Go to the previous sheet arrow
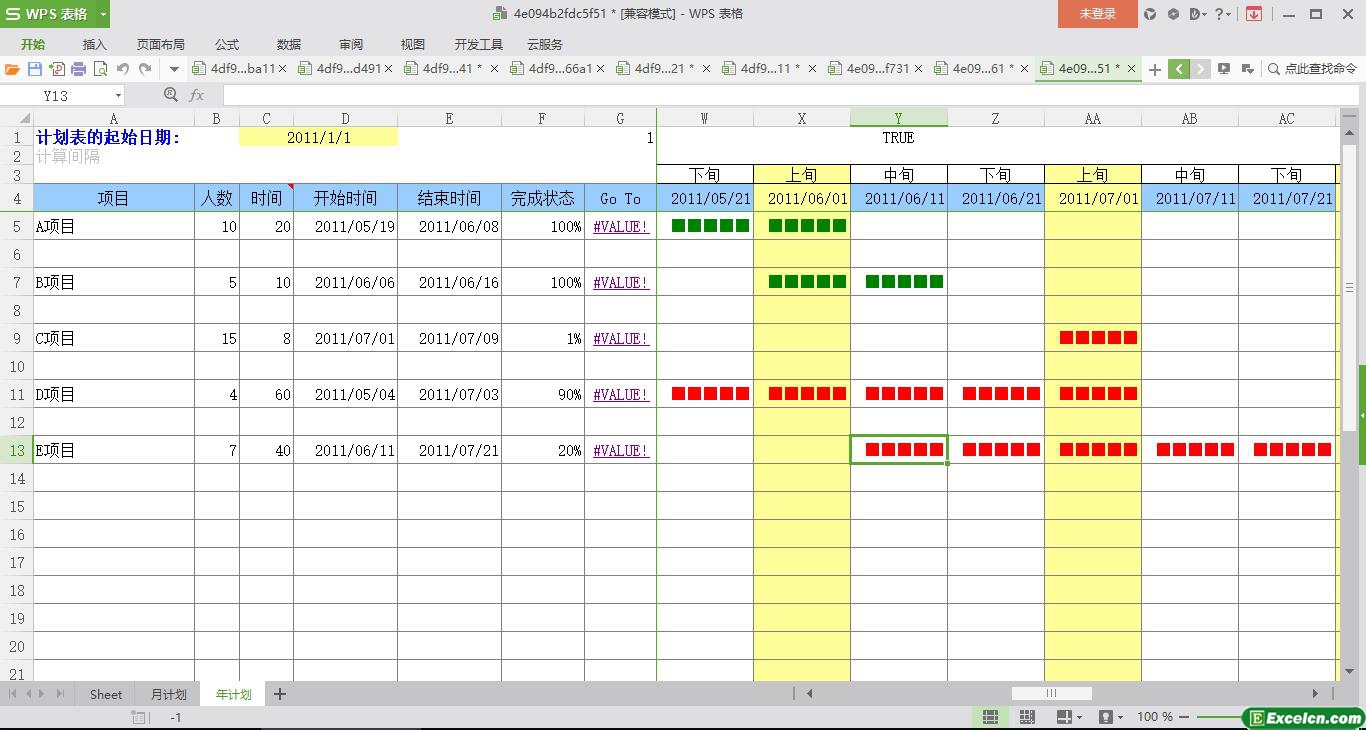 (x=29, y=694)
